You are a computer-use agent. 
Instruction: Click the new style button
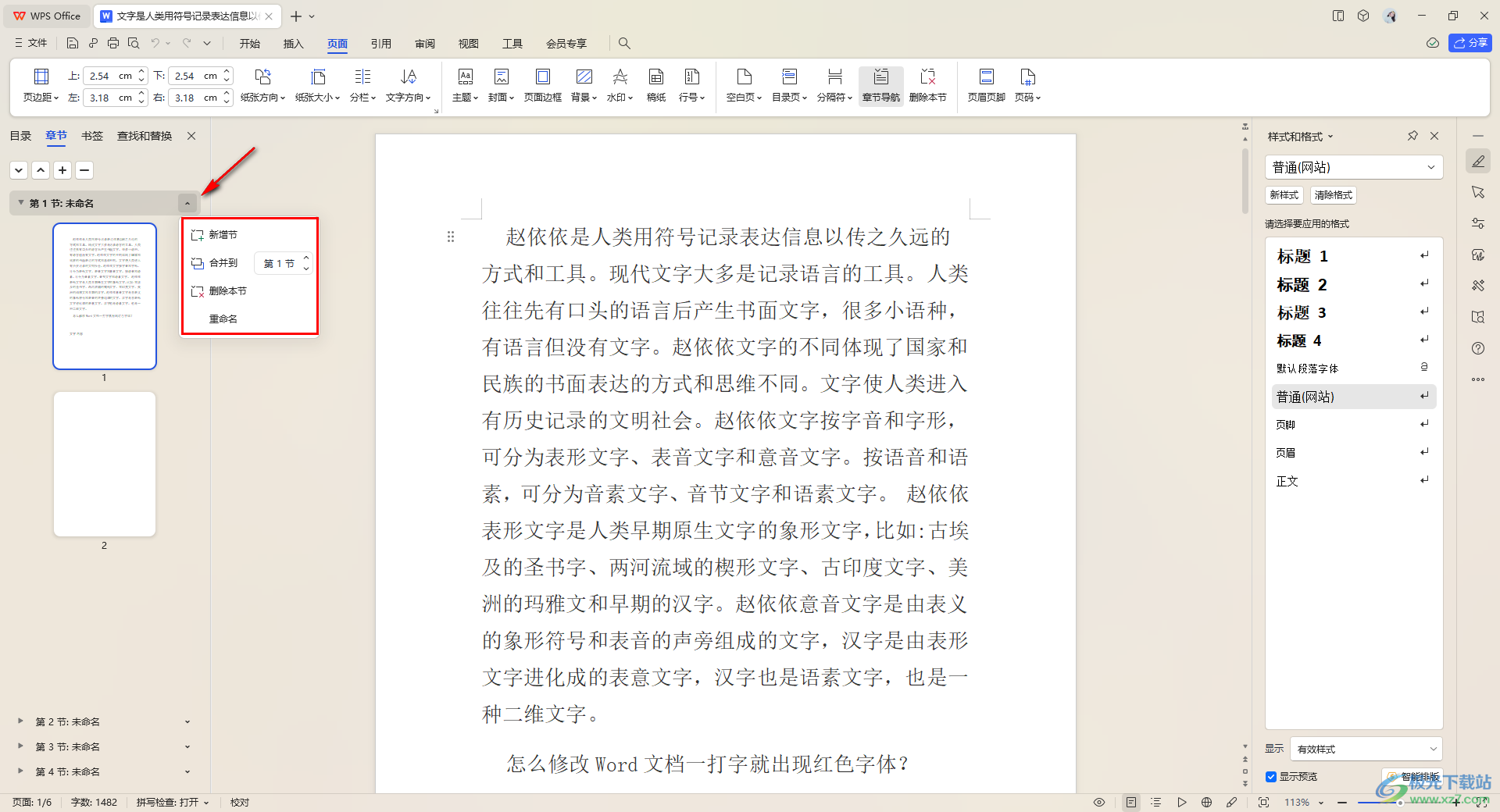pyautogui.click(x=1284, y=195)
